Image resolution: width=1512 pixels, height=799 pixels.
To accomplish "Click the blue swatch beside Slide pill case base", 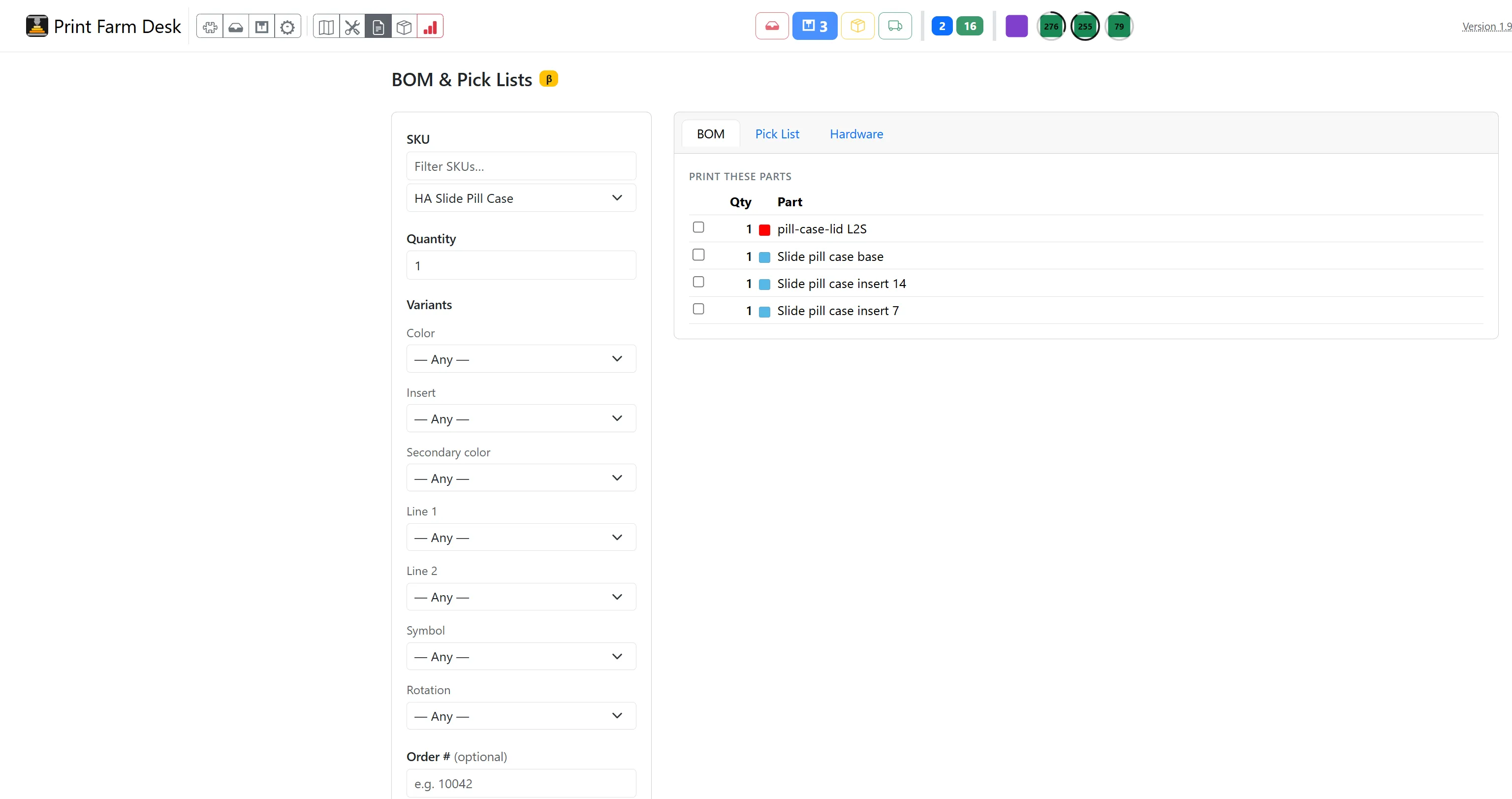I will [764, 257].
